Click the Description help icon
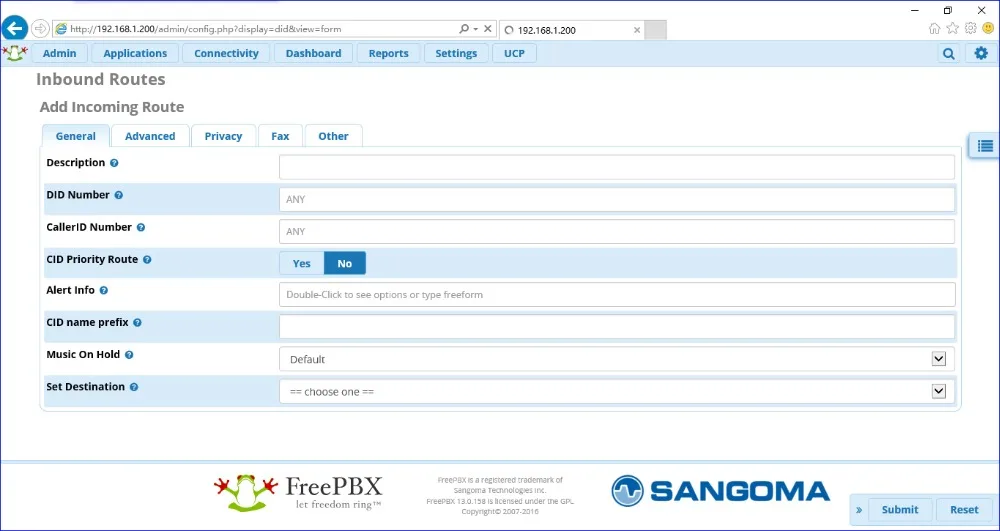1000x531 pixels. coord(114,163)
